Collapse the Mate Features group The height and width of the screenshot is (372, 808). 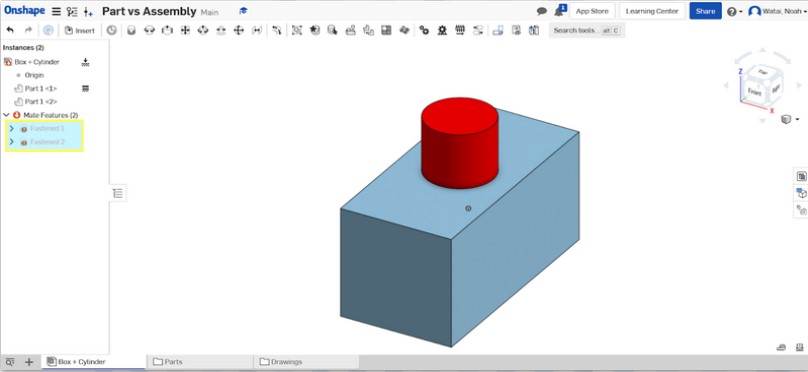pos(6,115)
